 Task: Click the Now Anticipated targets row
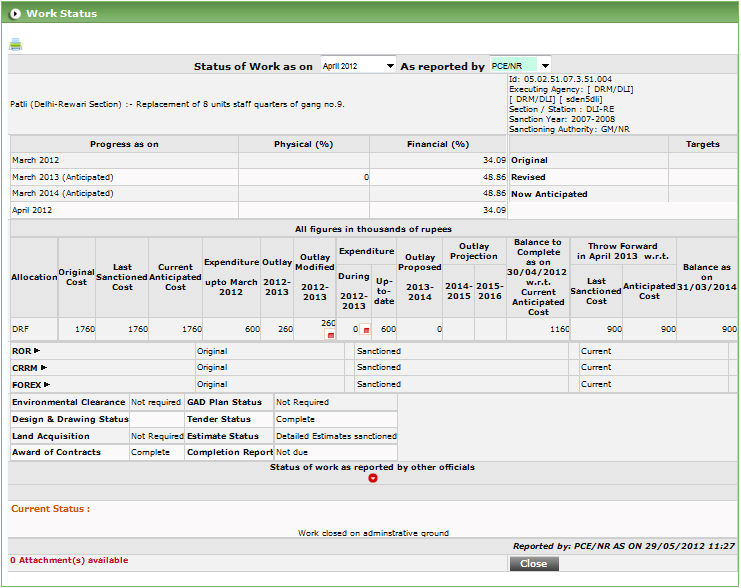coord(549,194)
